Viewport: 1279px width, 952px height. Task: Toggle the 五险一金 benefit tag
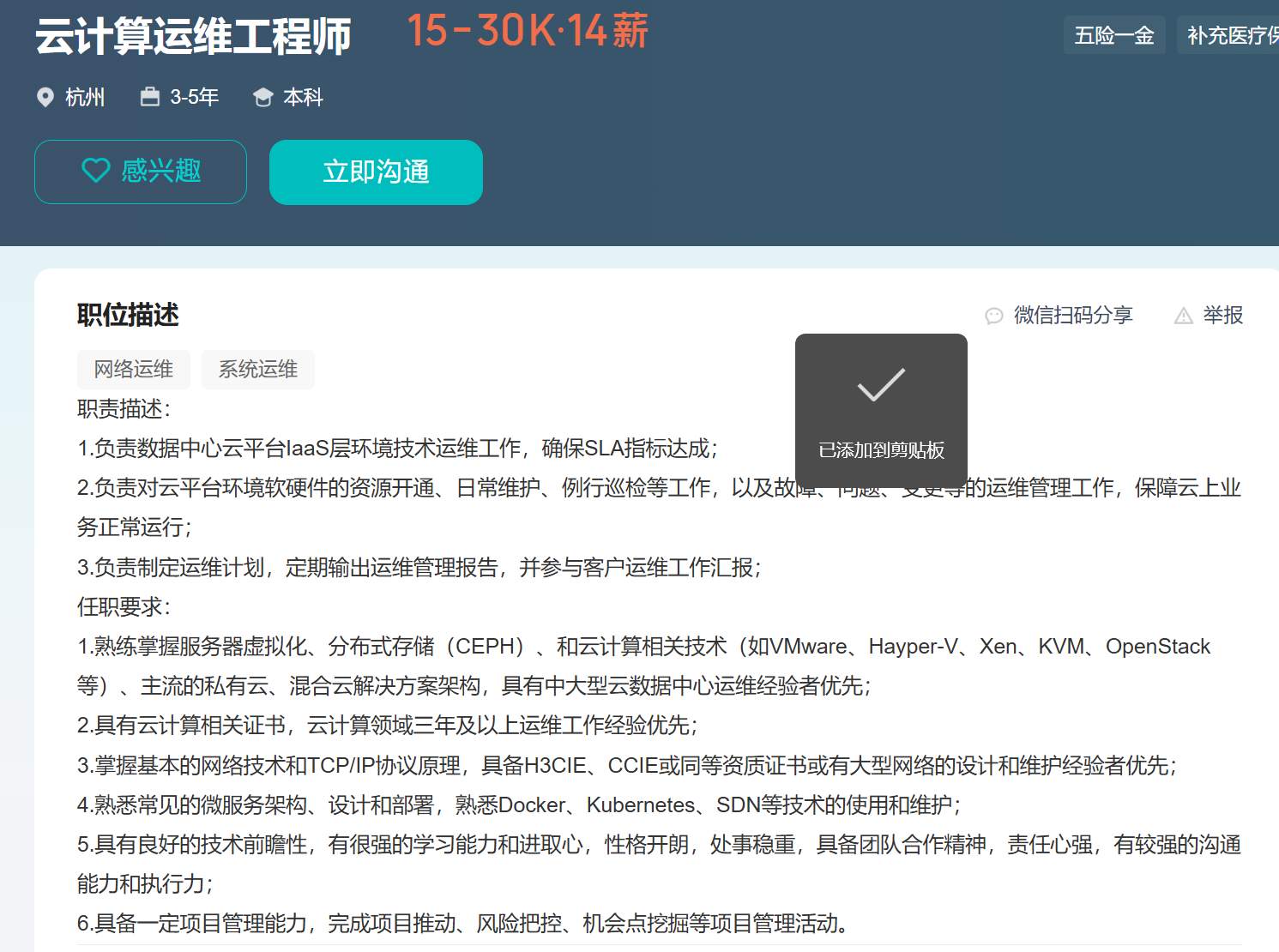pos(1114,34)
